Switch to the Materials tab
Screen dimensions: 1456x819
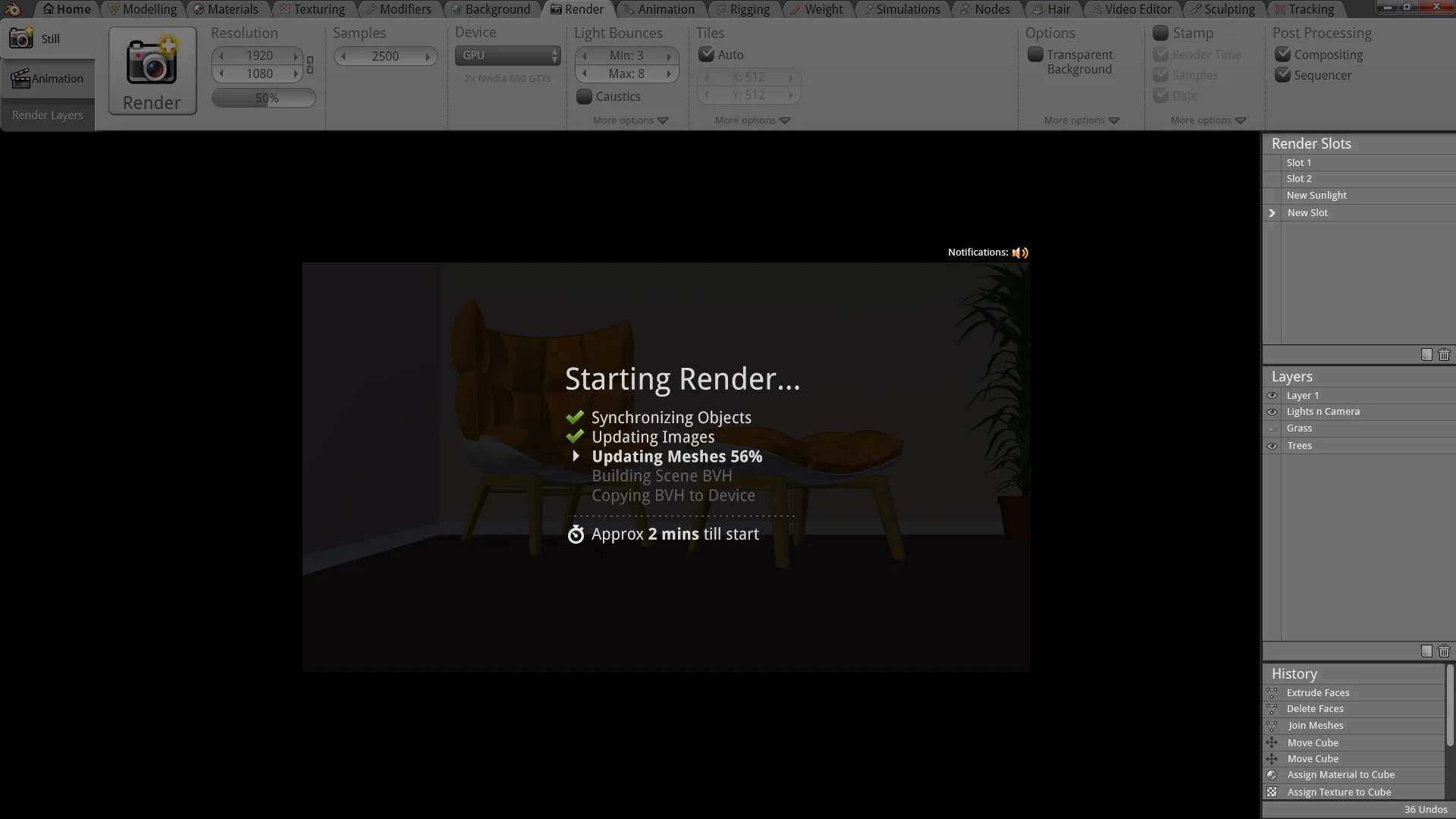click(x=226, y=9)
